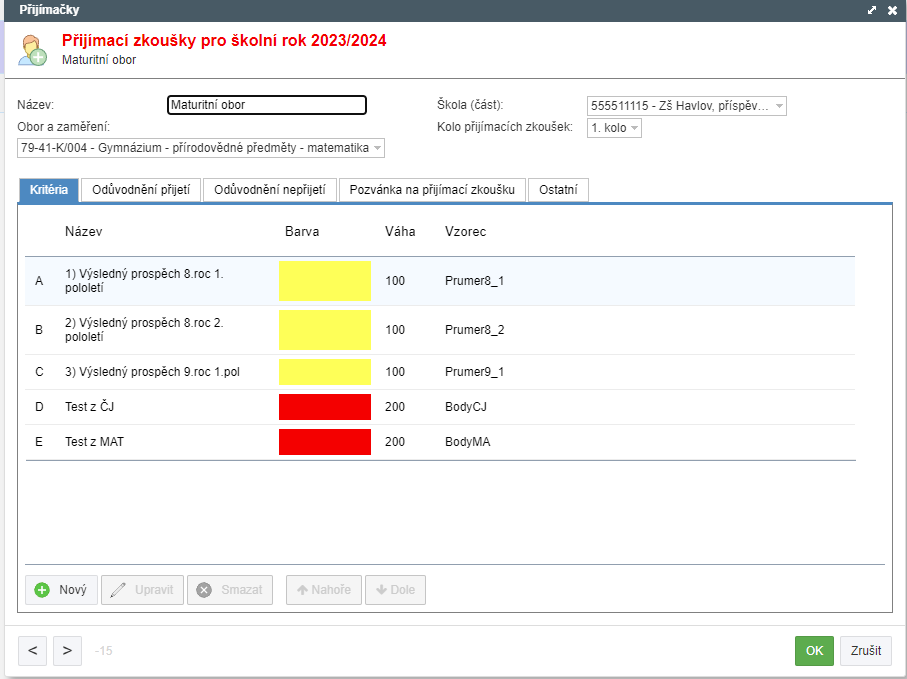Confirm with the green OK button

(814, 651)
